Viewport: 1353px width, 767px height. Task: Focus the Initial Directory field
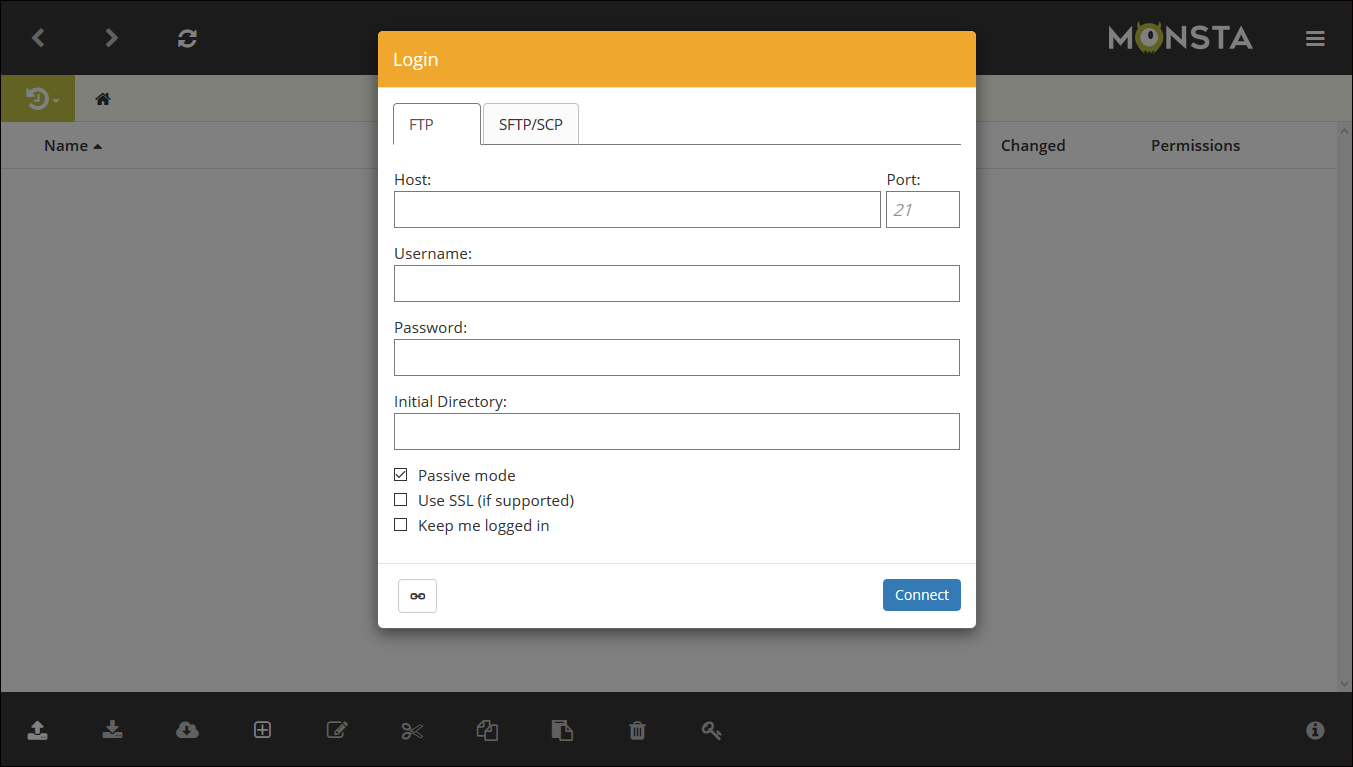tap(677, 432)
